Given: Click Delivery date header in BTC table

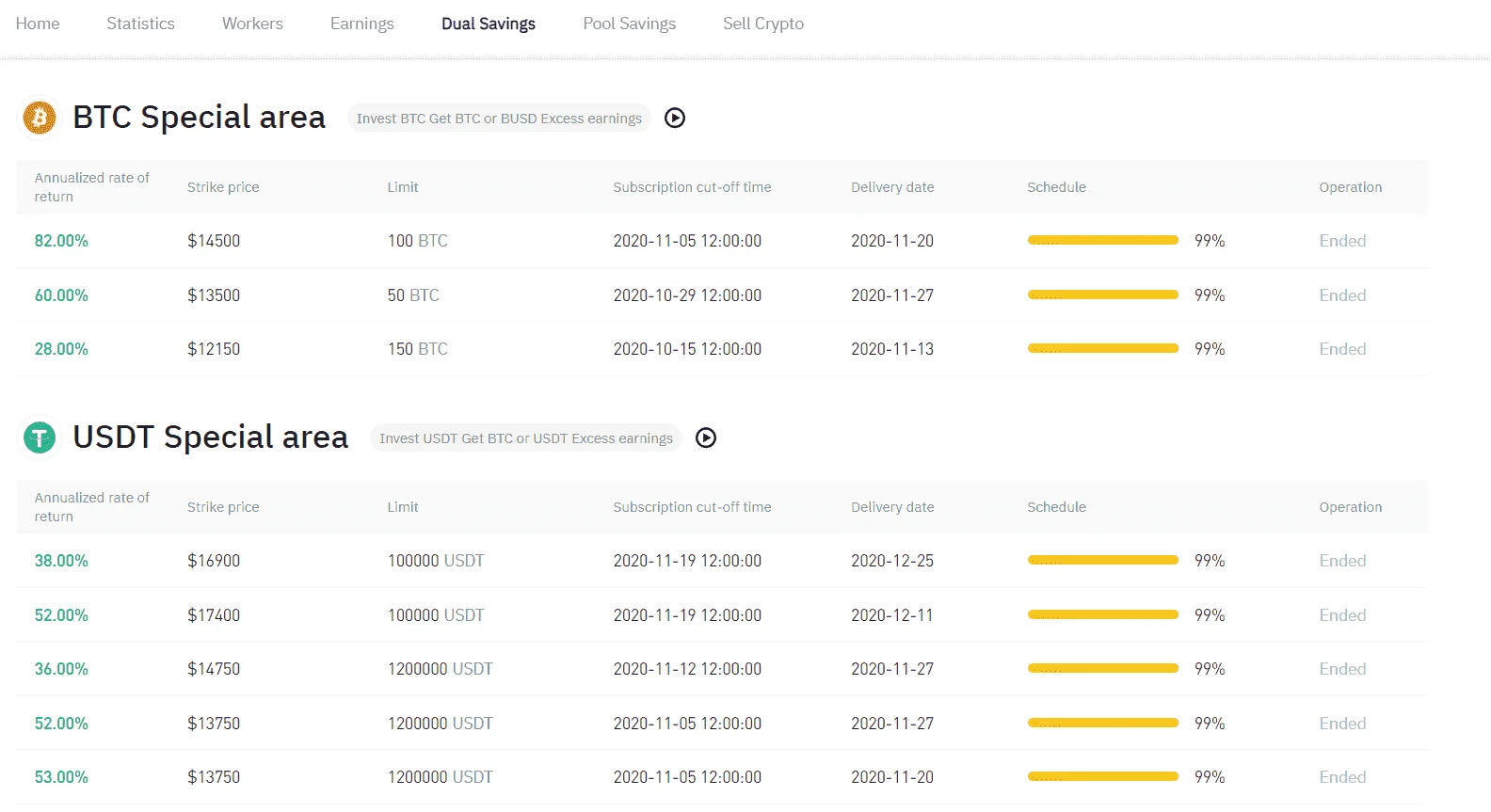Looking at the screenshot, I should [892, 187].
